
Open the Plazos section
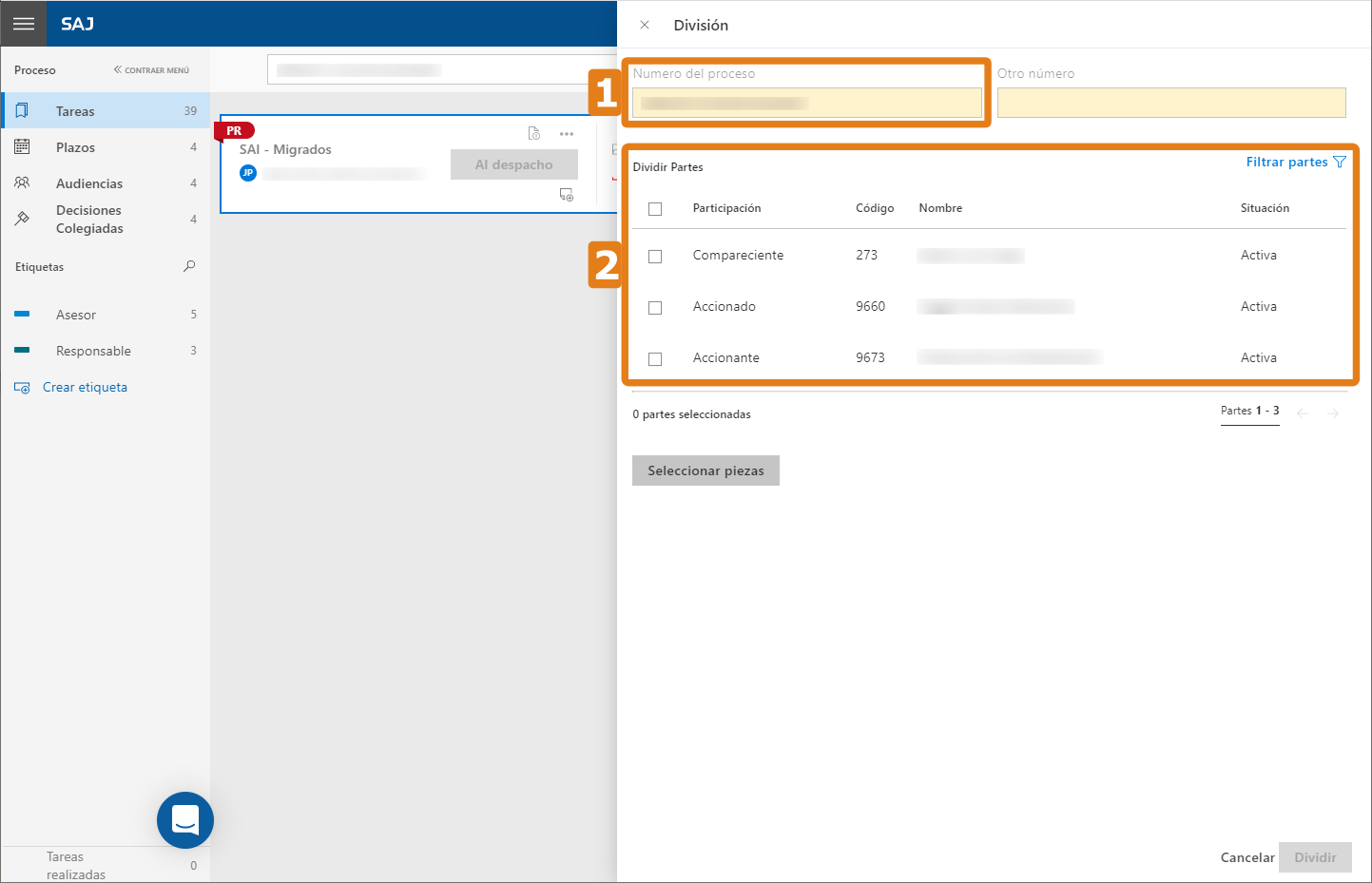tap(106, 147)
